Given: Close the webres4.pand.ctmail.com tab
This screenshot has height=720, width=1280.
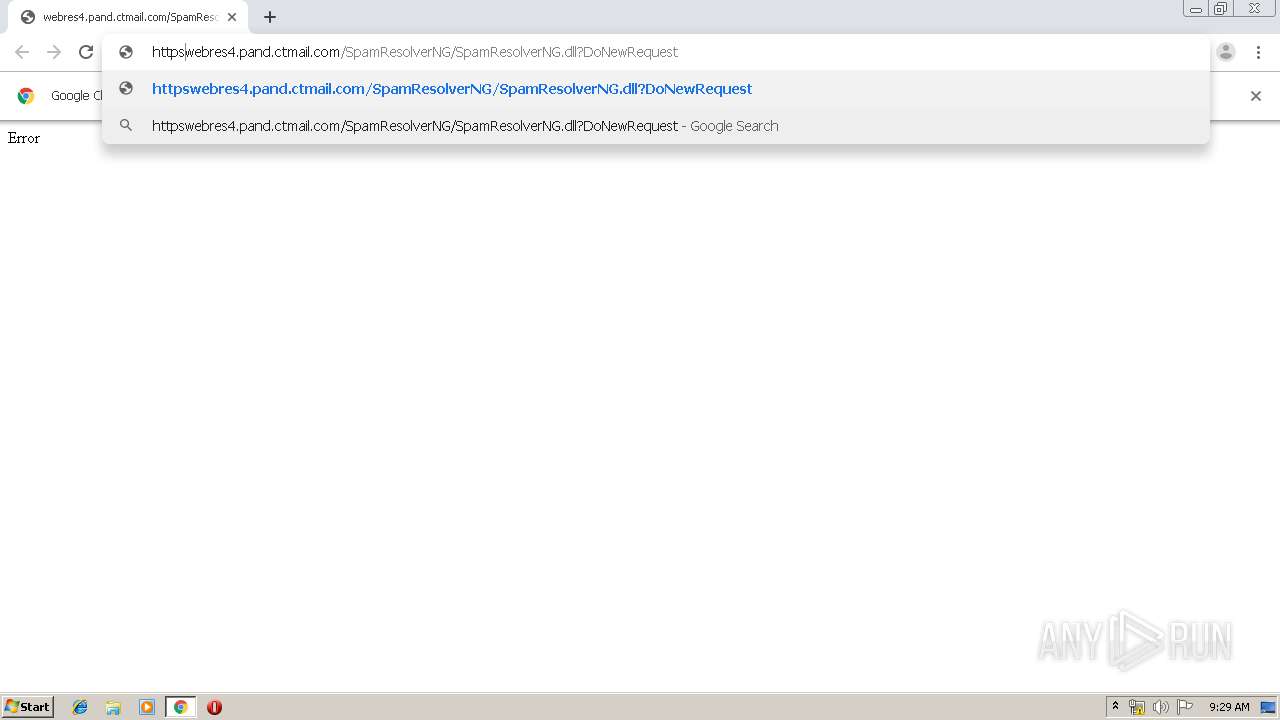Looking at the screenshot, I should (x=232, y=17).
